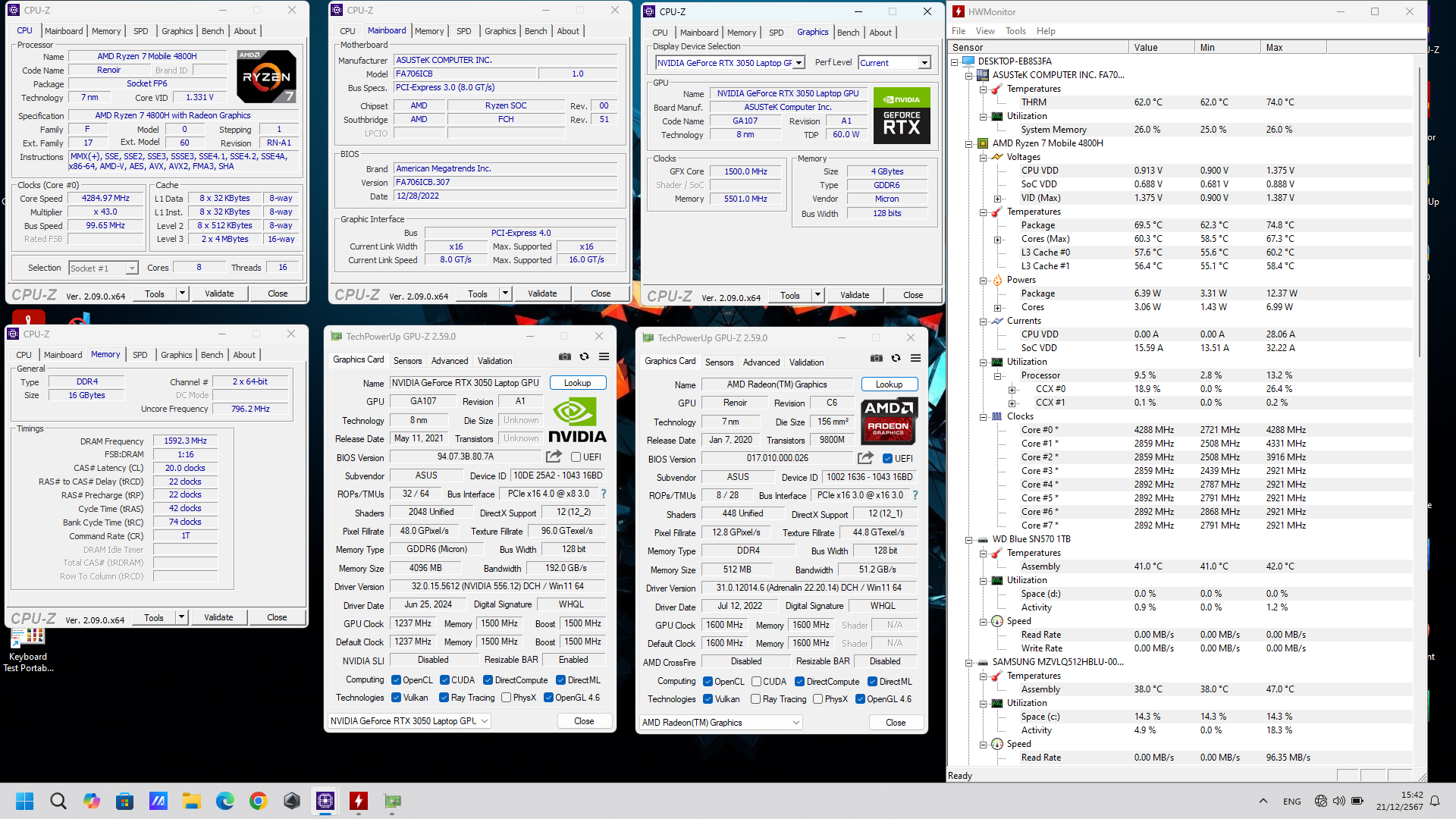
Task: Toggle Vulkan checkbox in AMD Radeon GPU-Z
Action: coord(708,699)
